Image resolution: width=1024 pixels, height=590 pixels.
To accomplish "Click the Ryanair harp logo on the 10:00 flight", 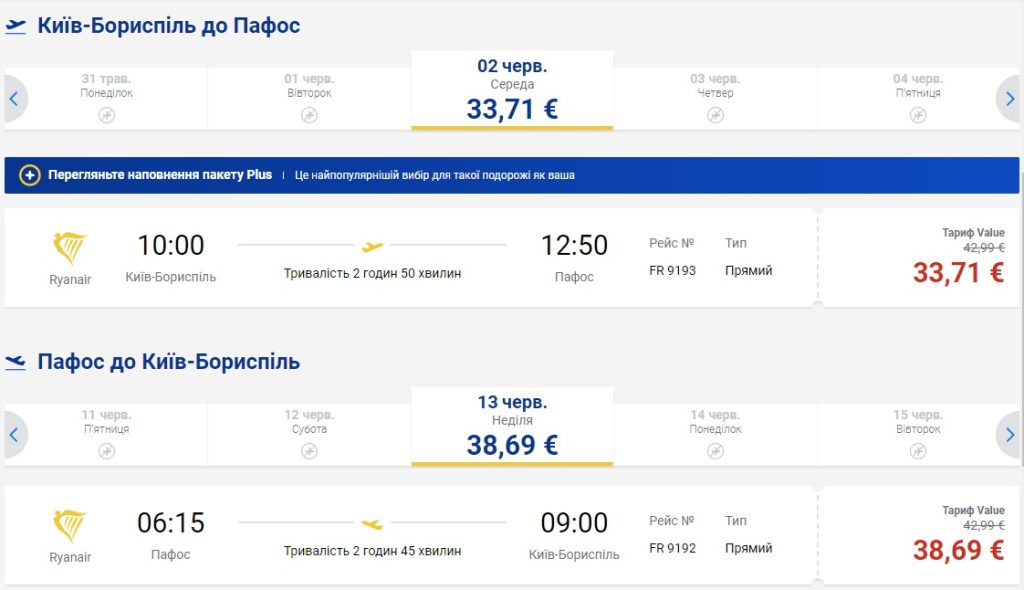I will click(x=70, y=248).
